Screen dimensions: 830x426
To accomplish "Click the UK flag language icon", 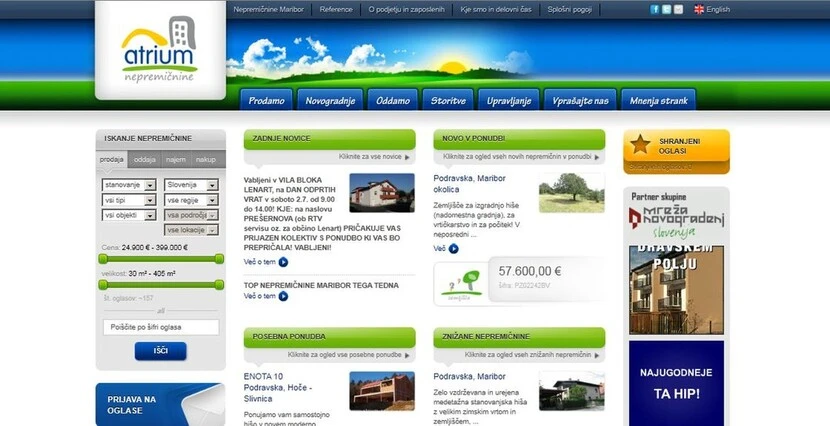I will (698, 9).
